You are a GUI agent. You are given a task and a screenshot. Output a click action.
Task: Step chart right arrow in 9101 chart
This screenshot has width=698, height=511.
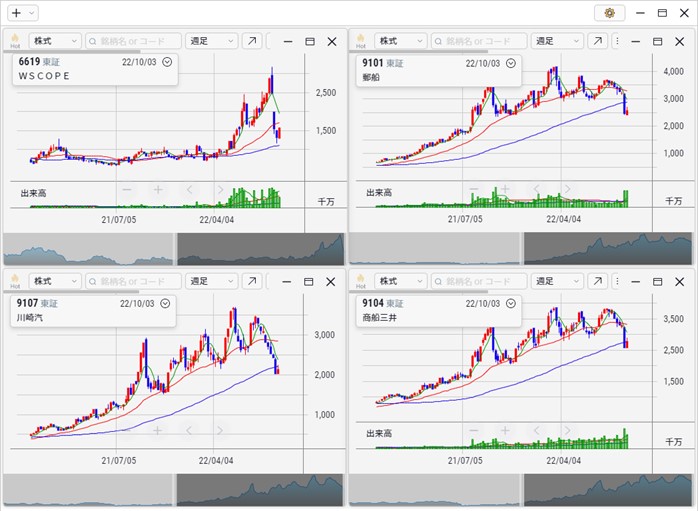(567, 189)
